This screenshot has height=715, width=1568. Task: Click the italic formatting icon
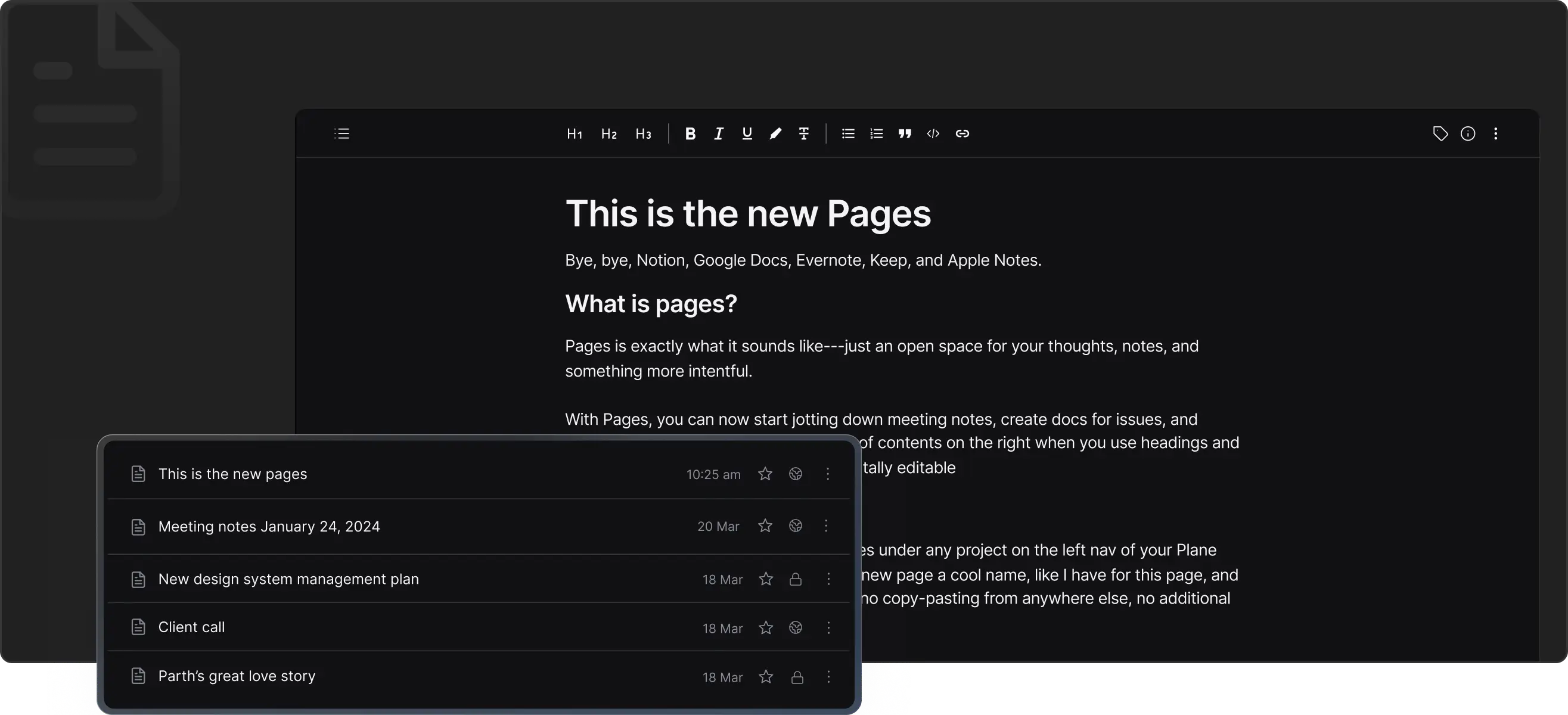[x=718, y=134]
